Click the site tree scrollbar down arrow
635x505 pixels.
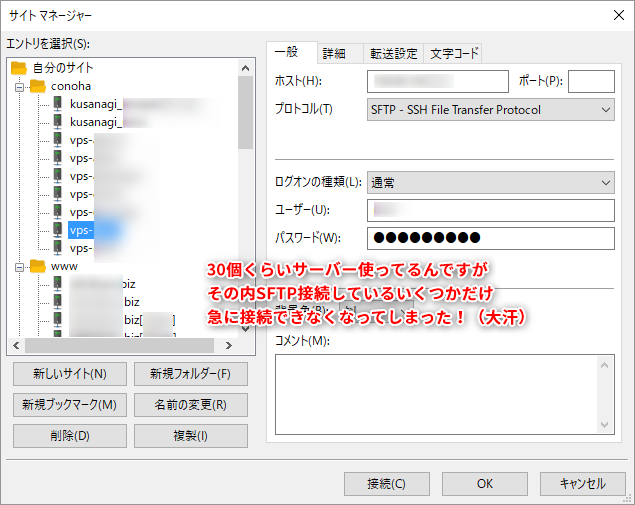[x=245, y=329]
